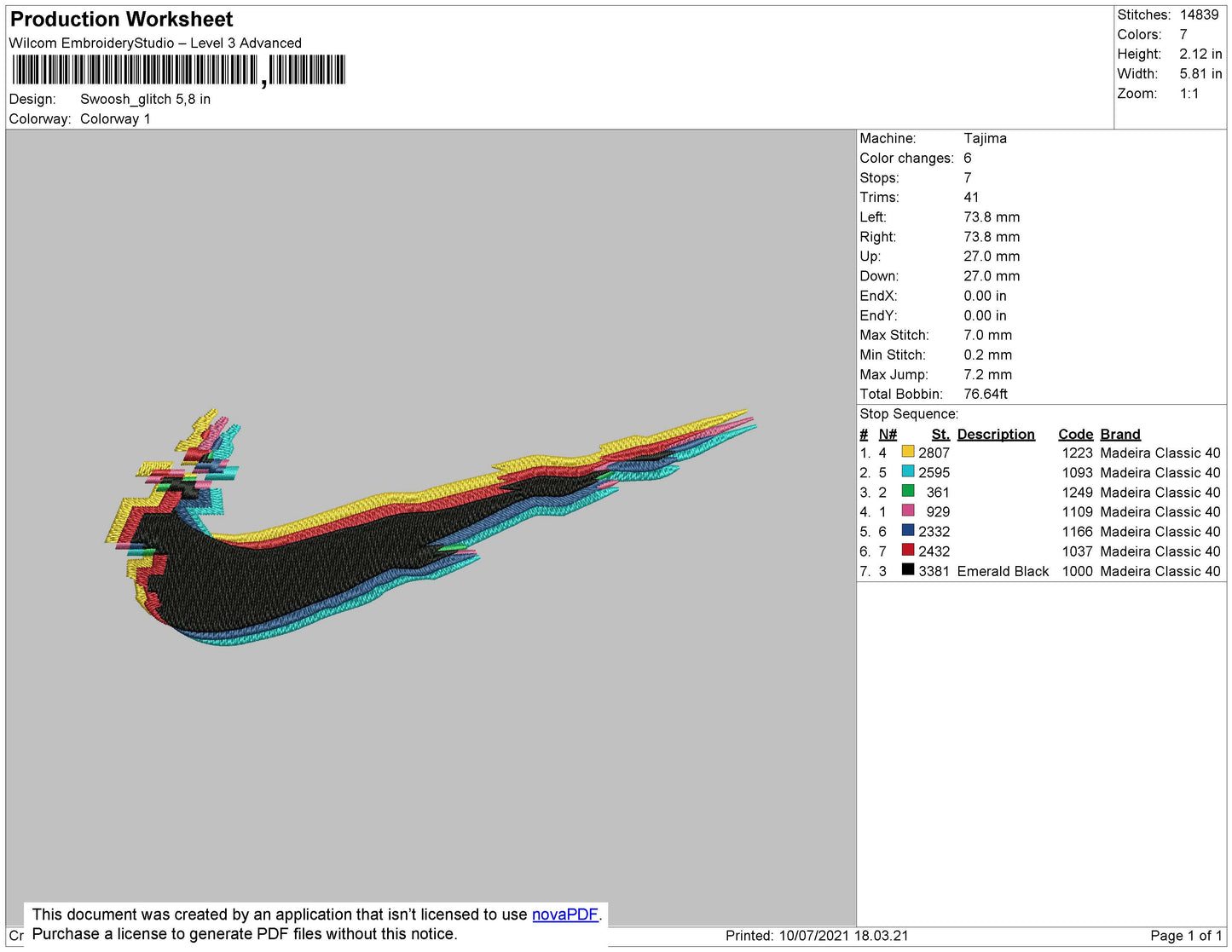Select the dark blue swatch for 2332
The width and height of the screenshot is (1232, 952).
click(x=908, y=531)
